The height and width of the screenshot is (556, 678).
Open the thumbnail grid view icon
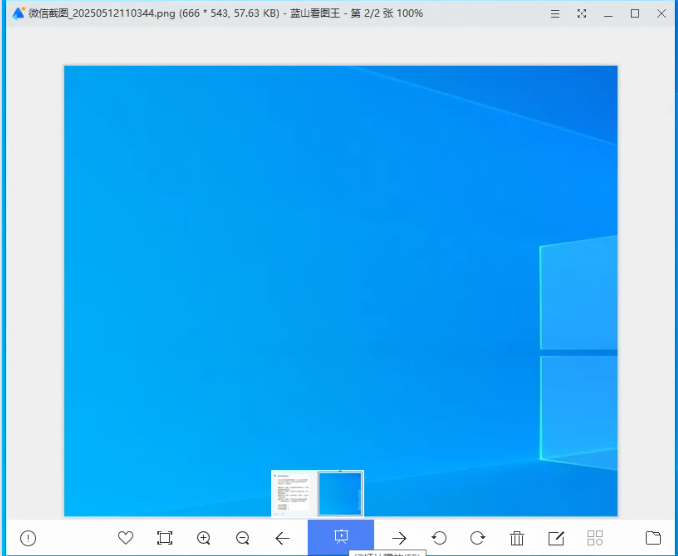click(x=595, y=538)
